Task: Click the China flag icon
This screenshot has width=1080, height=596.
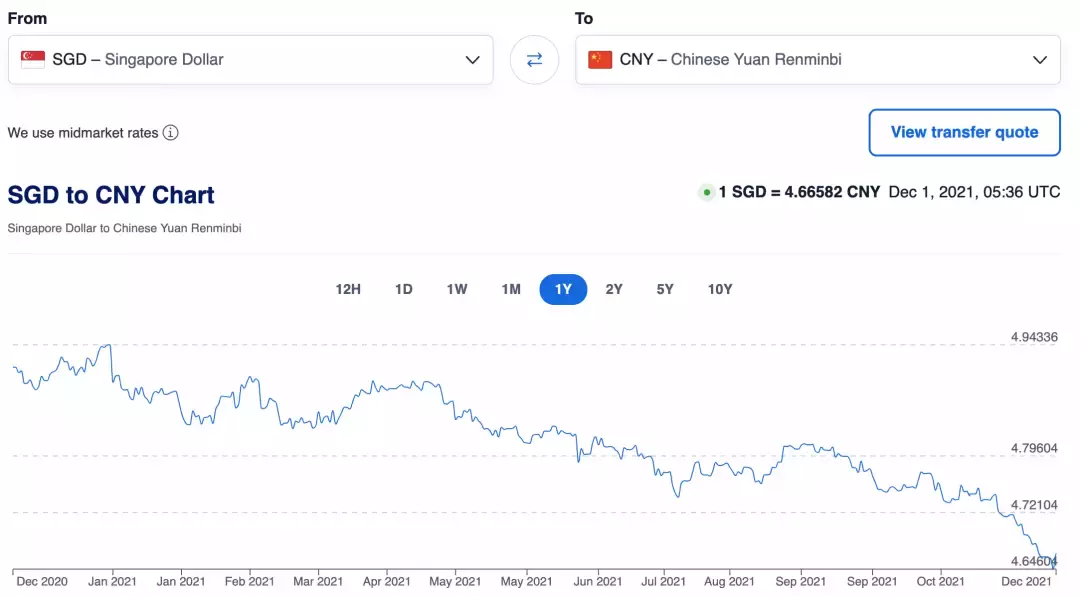Action: [x=600, y=60]
